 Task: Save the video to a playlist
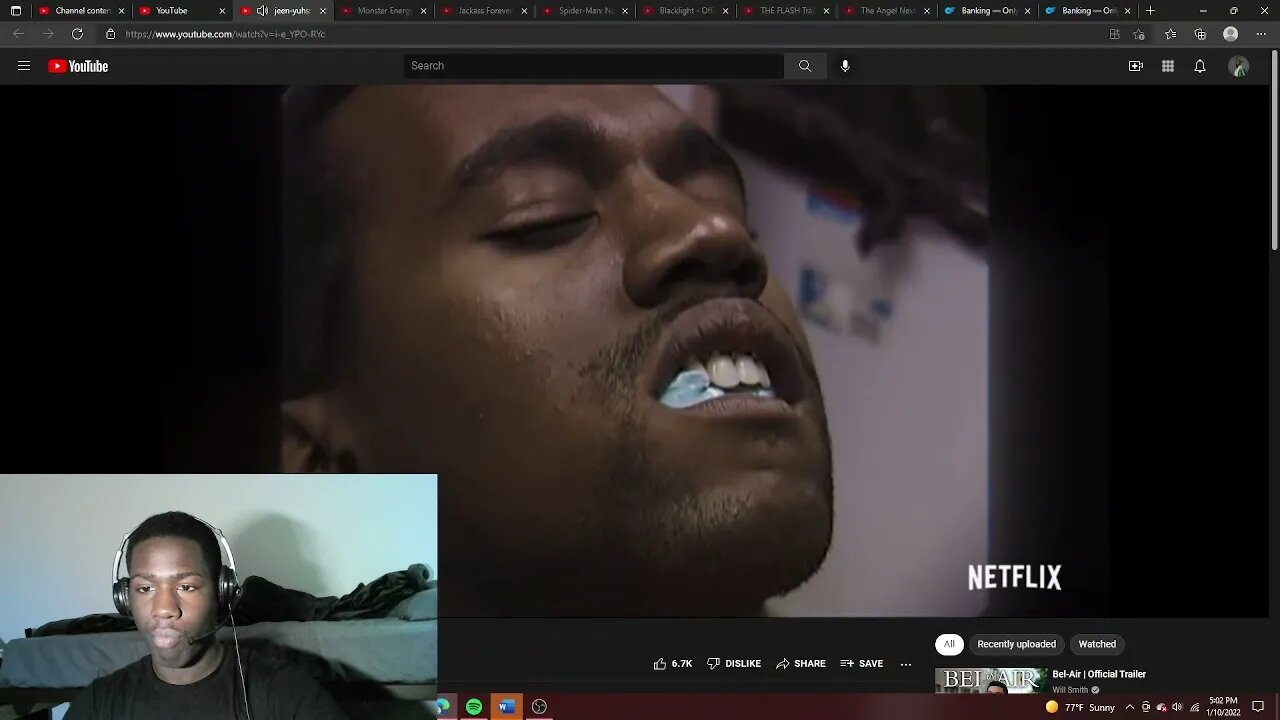pos(862,663)
